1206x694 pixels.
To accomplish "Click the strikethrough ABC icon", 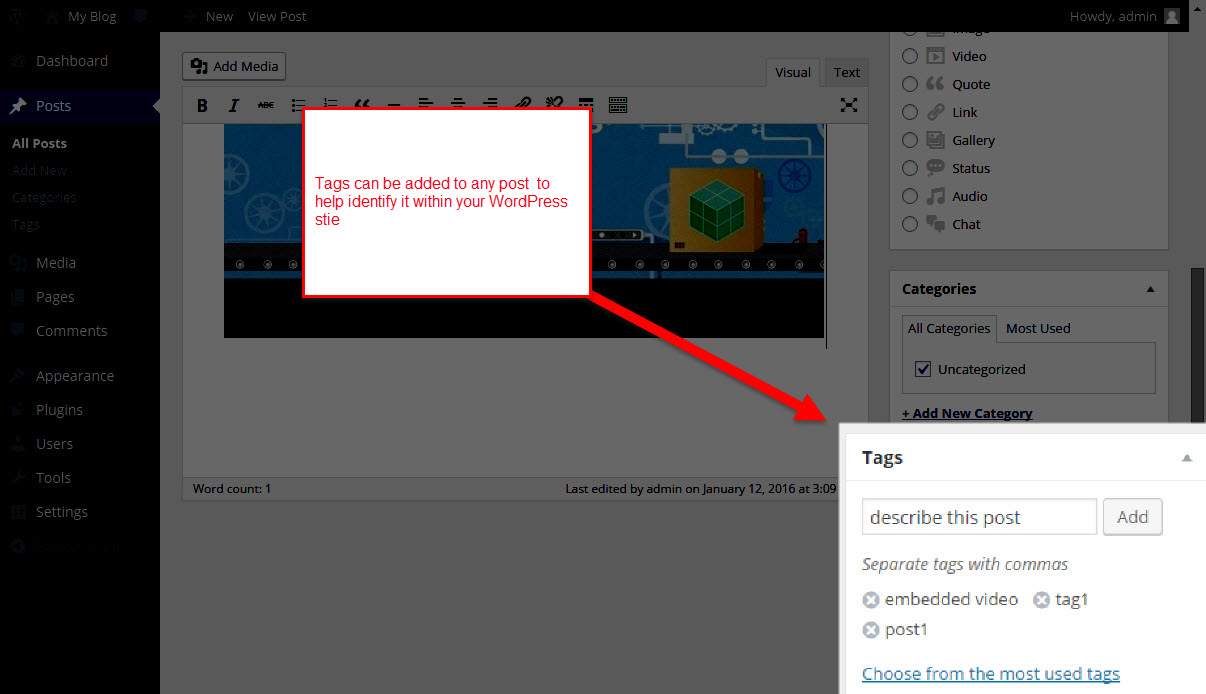I will pyautogui.click(x=266, y=105).
